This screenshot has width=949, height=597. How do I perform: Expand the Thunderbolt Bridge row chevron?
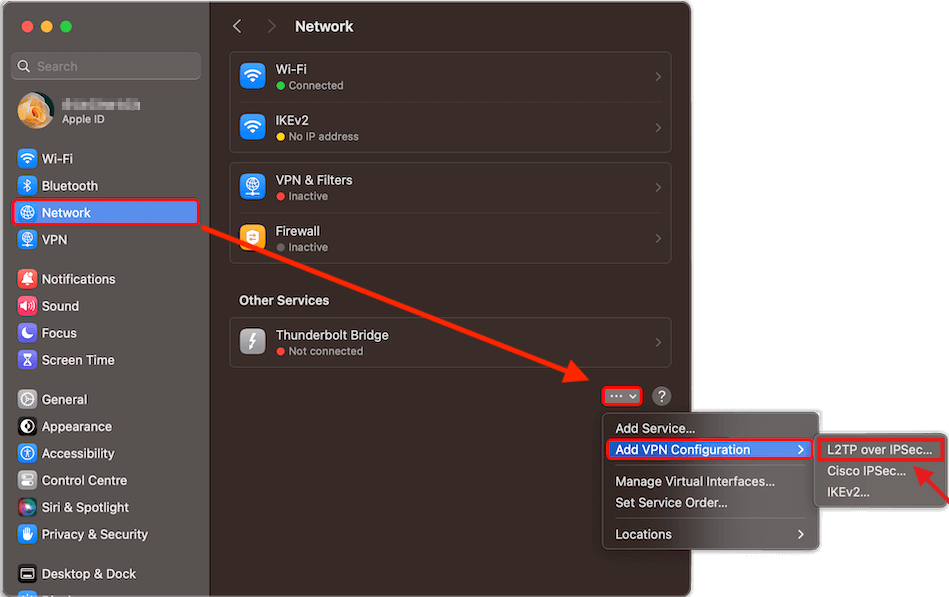[x=657, y=342]
